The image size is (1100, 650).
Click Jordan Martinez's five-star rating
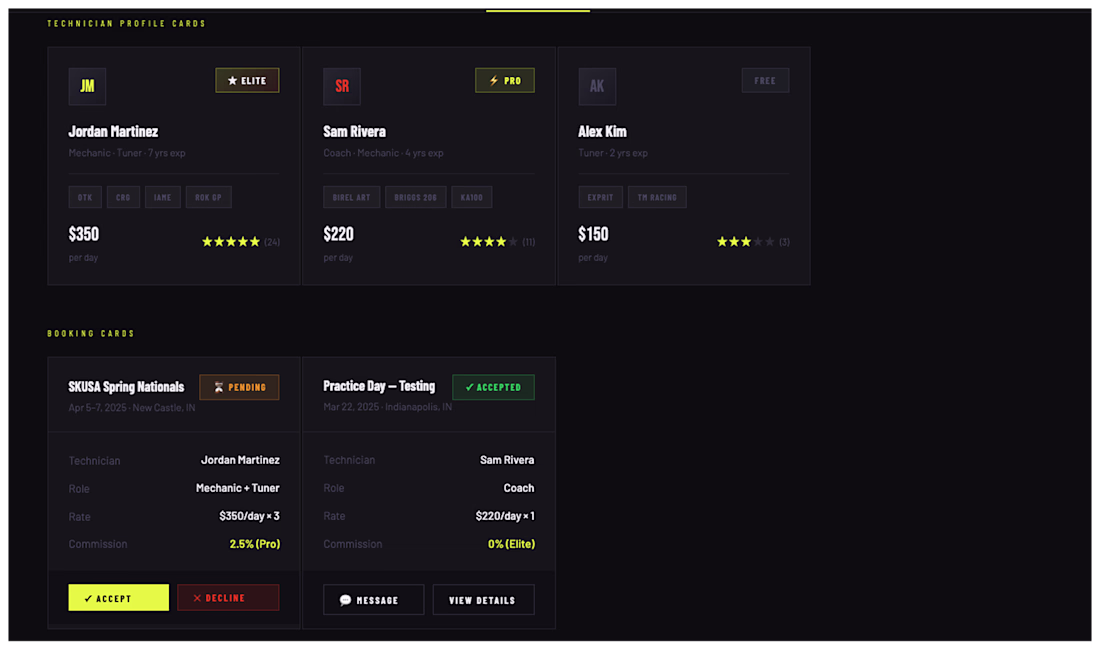click(231, 242)
